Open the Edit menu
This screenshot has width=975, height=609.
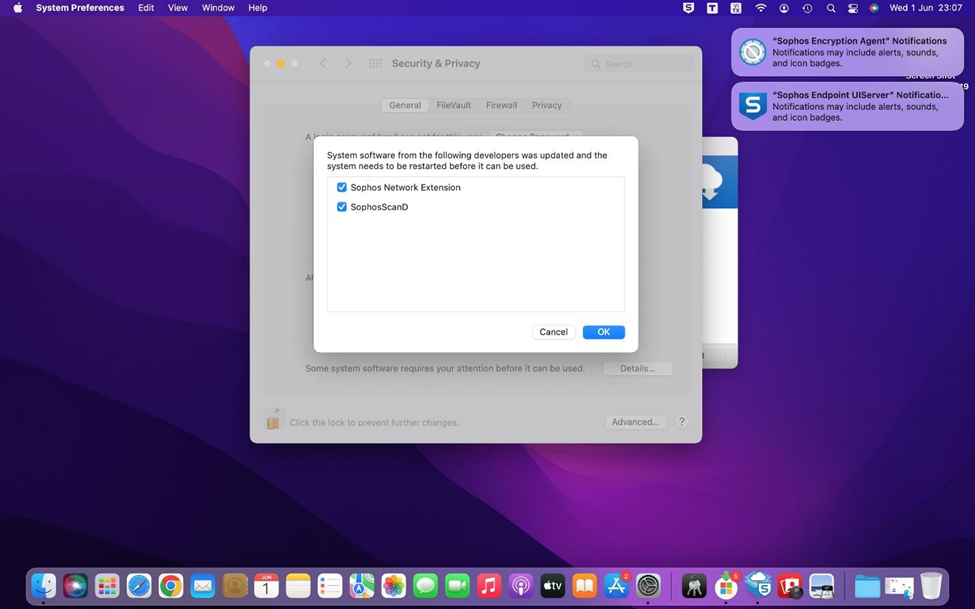click(146, 8)
